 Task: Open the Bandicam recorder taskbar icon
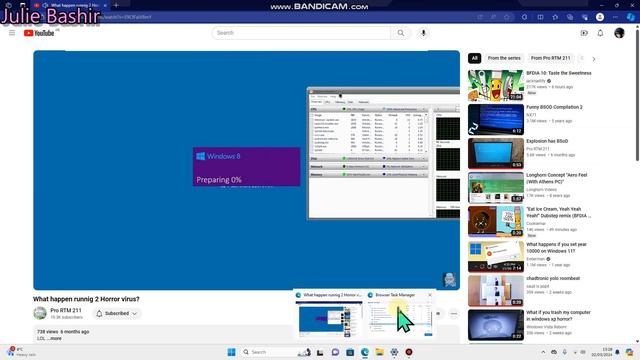tap(409, 352)
